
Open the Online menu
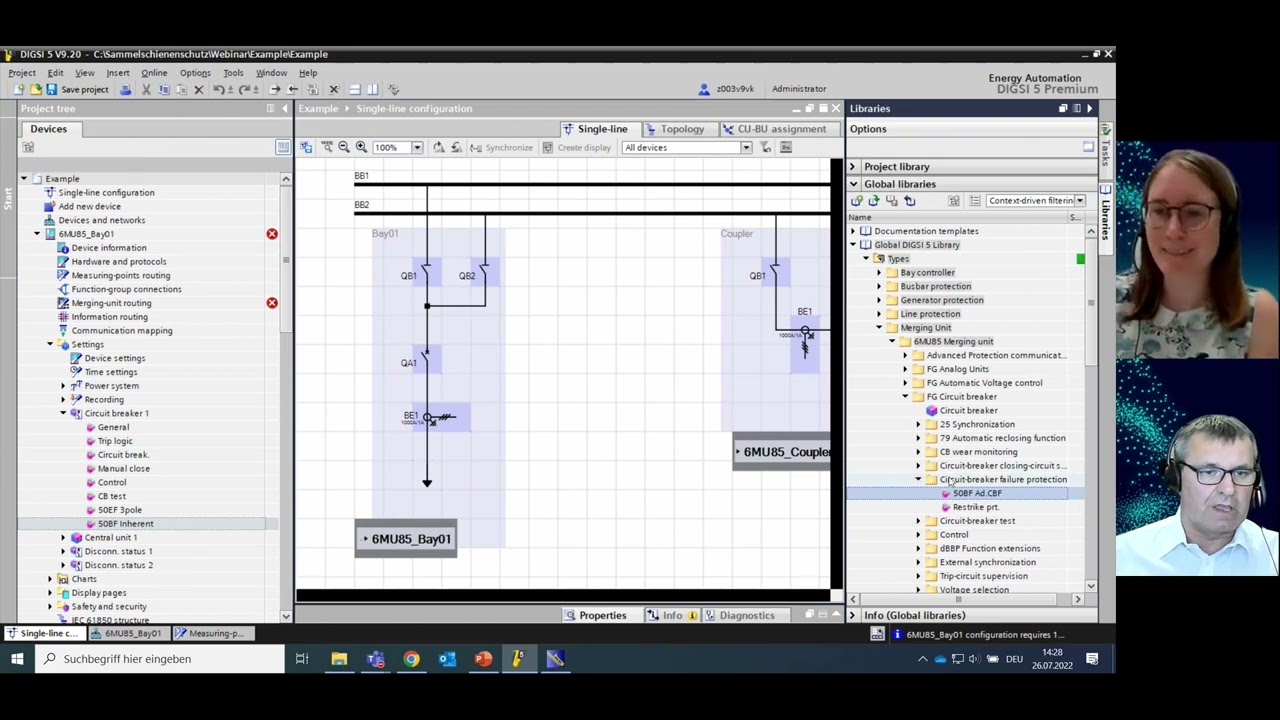[x=154, y=73]
